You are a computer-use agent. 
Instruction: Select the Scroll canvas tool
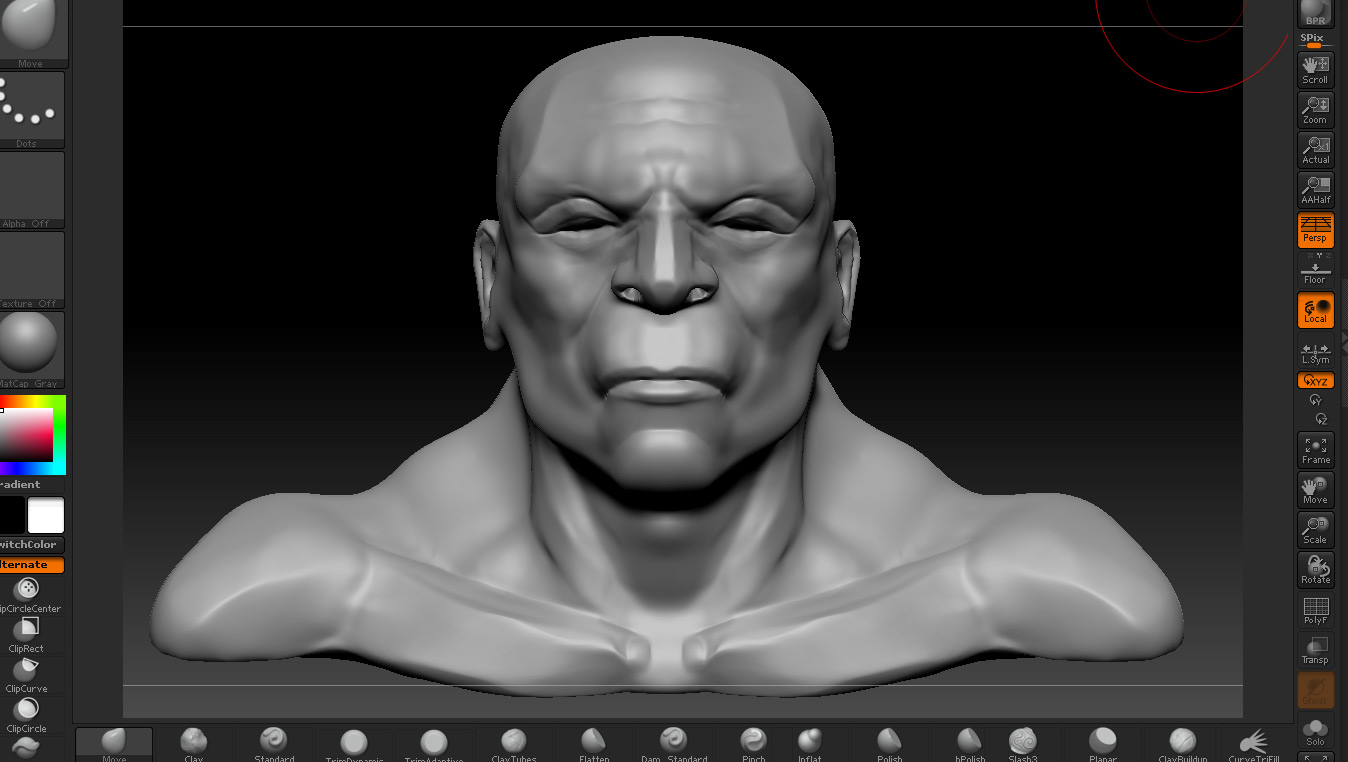click(x=1315, y=70)
